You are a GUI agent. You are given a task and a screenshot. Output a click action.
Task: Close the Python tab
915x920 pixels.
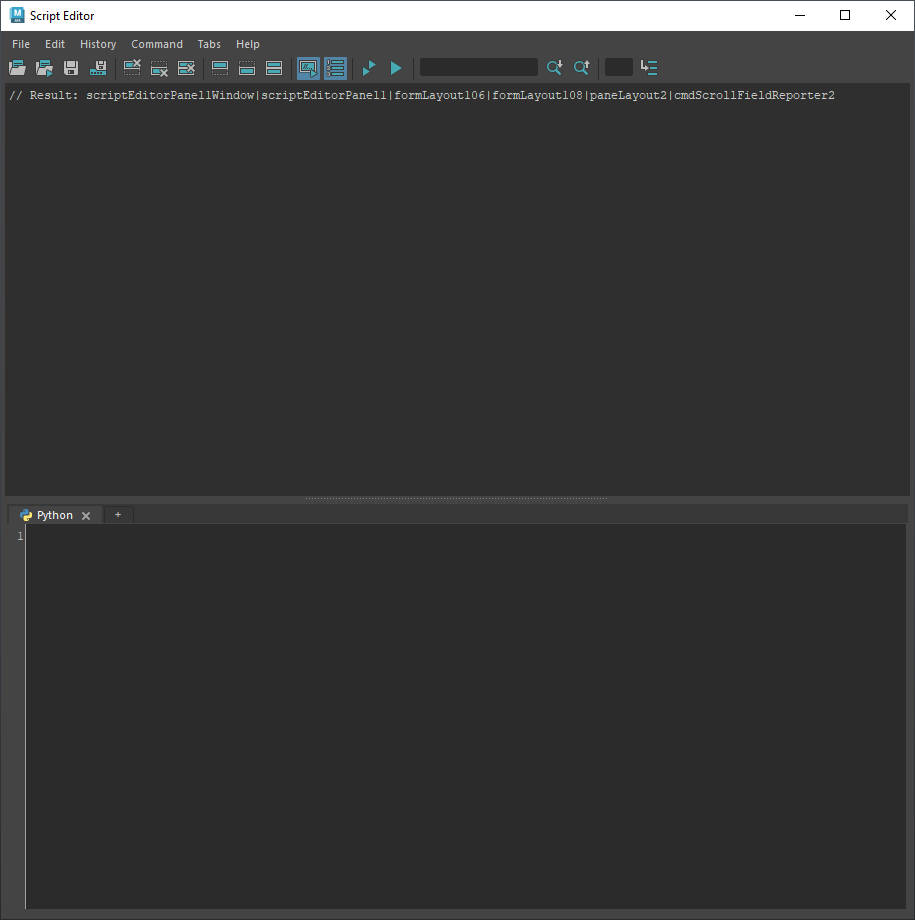coord(86,516)
